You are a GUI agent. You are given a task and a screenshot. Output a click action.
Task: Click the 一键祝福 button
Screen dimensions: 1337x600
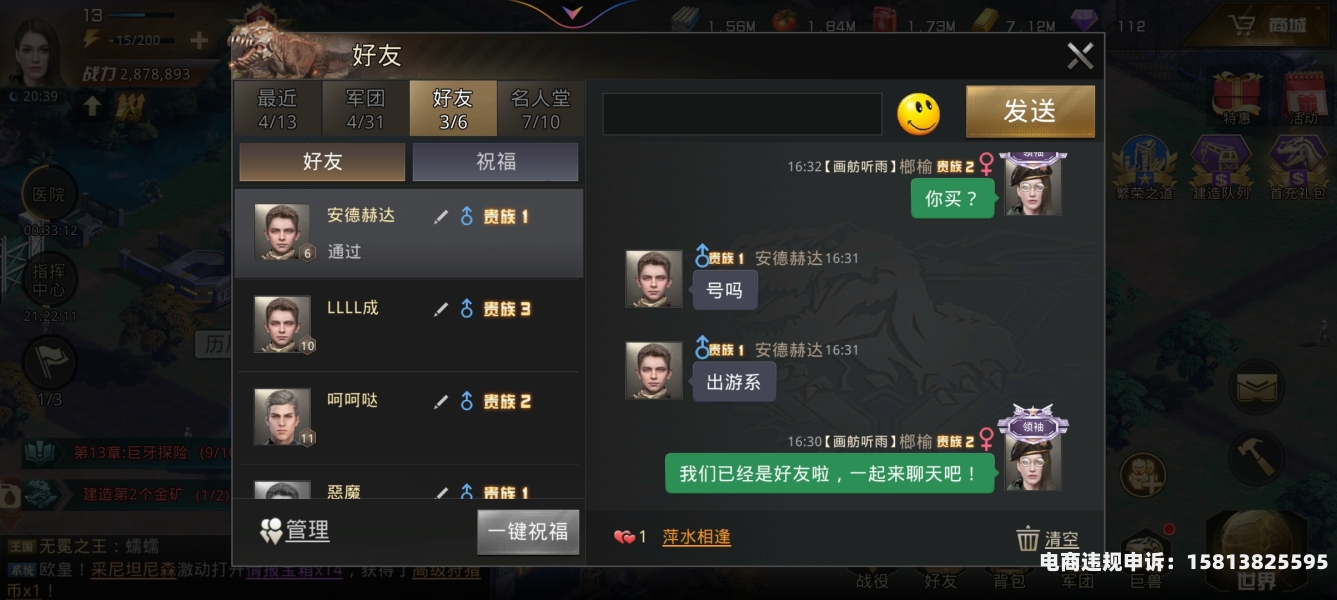point(528,532)
